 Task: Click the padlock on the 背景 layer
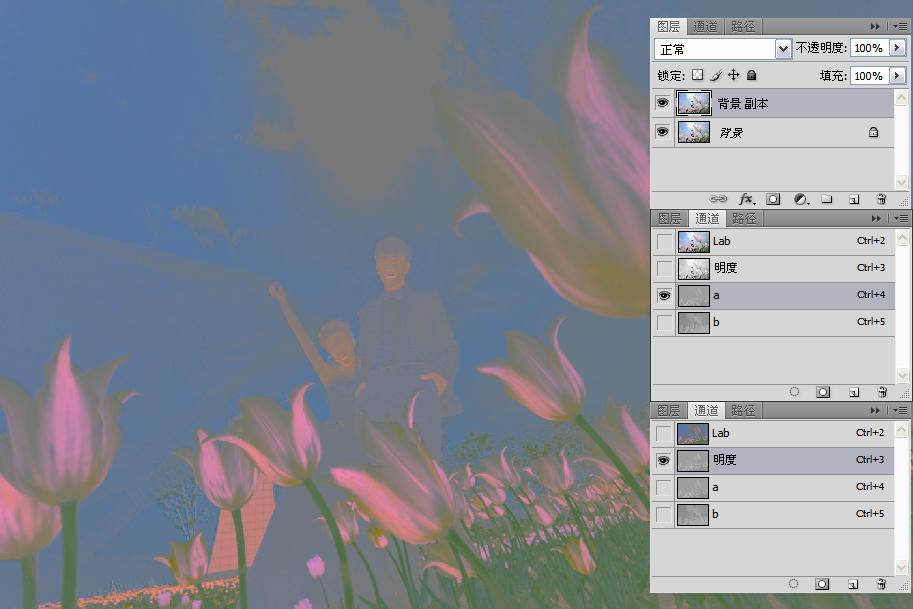(873, 132)
